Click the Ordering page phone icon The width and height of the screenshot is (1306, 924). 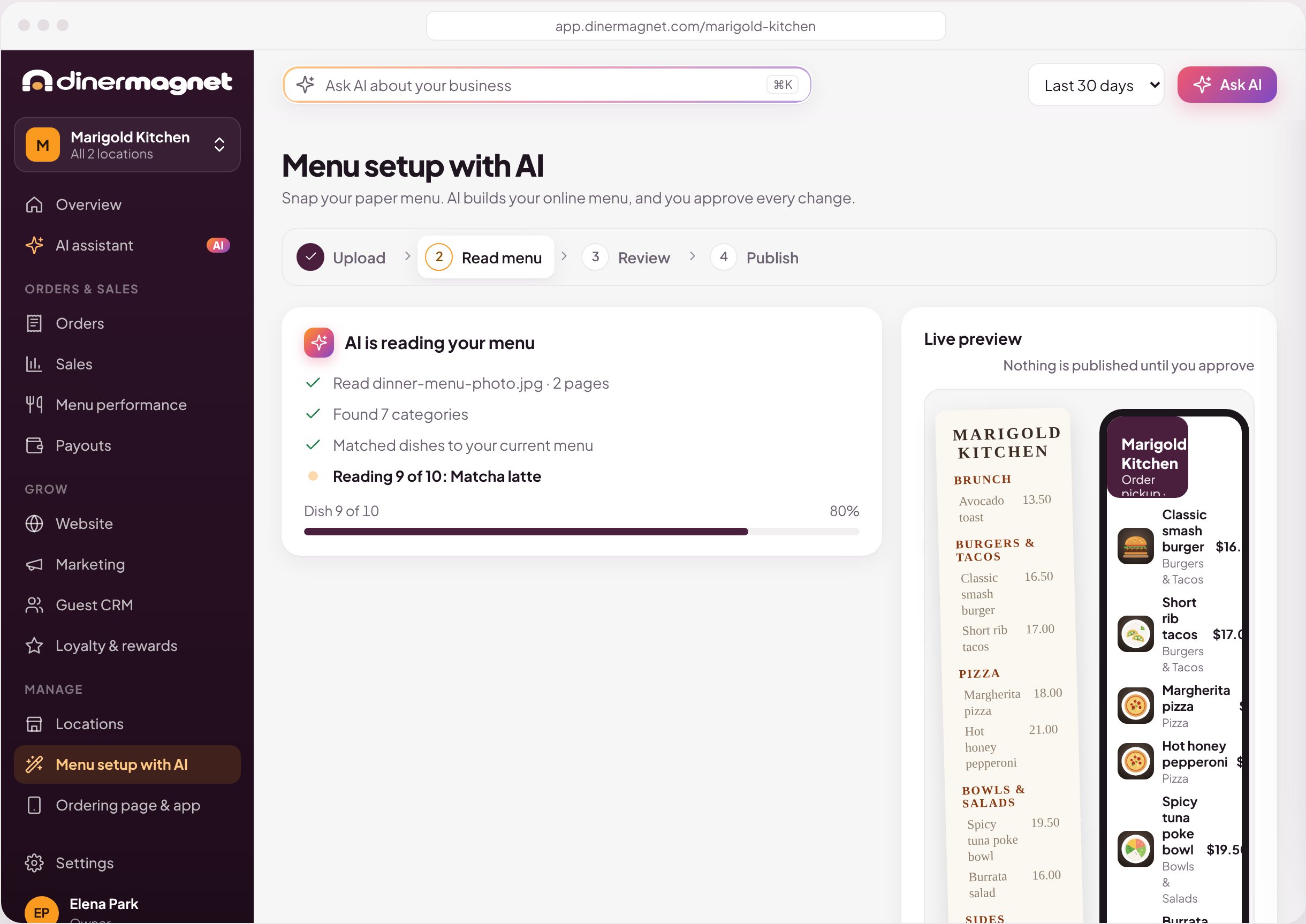pos(34,805)
